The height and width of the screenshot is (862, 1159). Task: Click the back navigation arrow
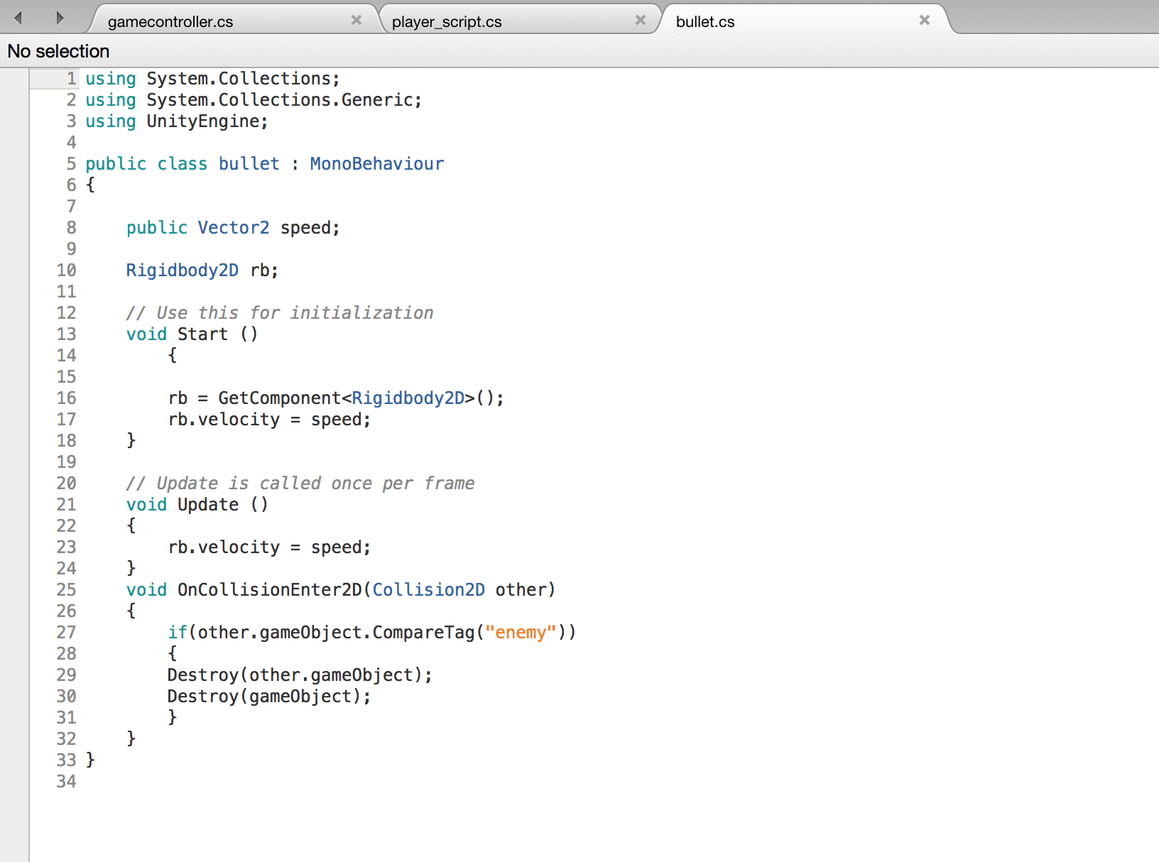(18, 17)
